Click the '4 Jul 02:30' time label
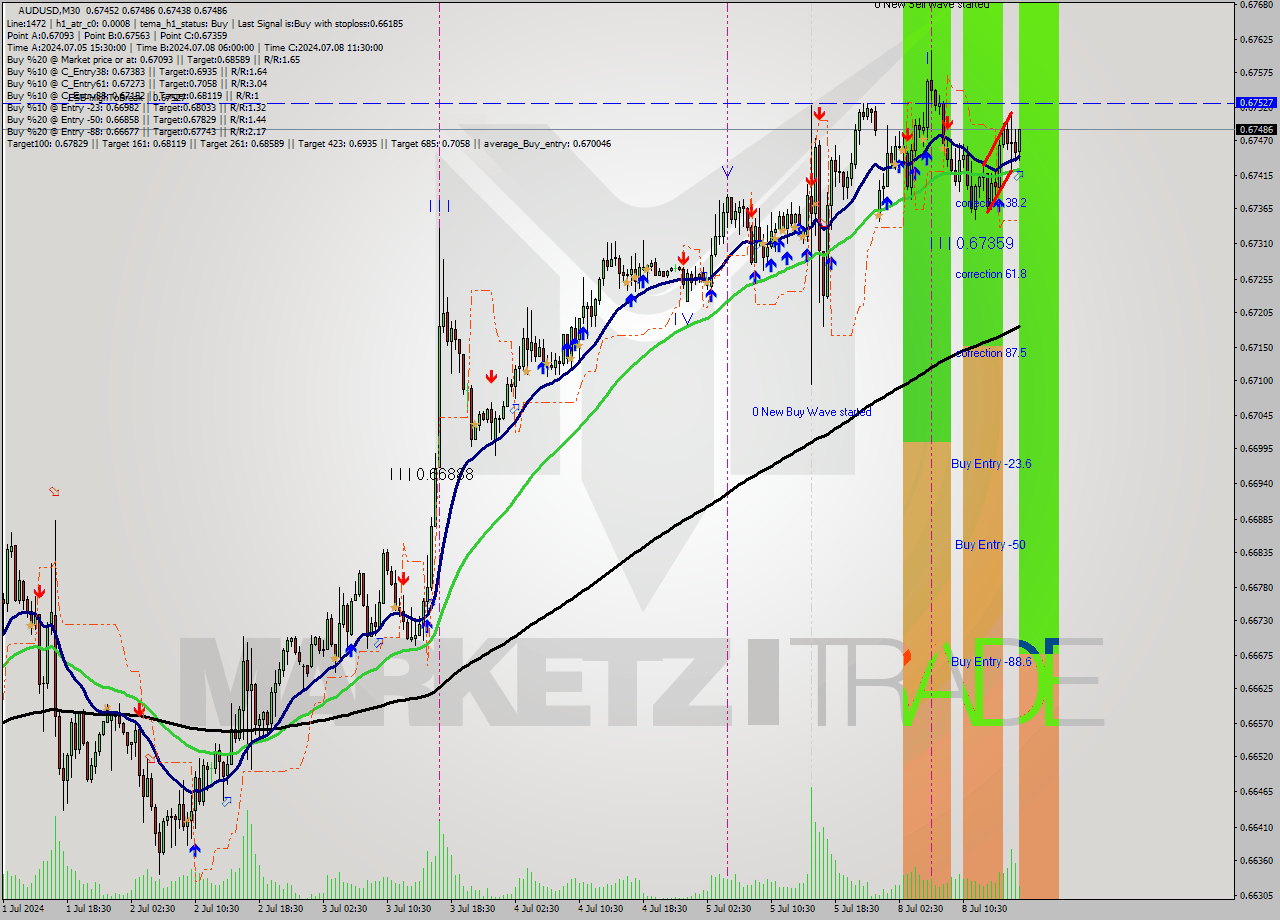The image size is (1280, 920). pos(535,909)
